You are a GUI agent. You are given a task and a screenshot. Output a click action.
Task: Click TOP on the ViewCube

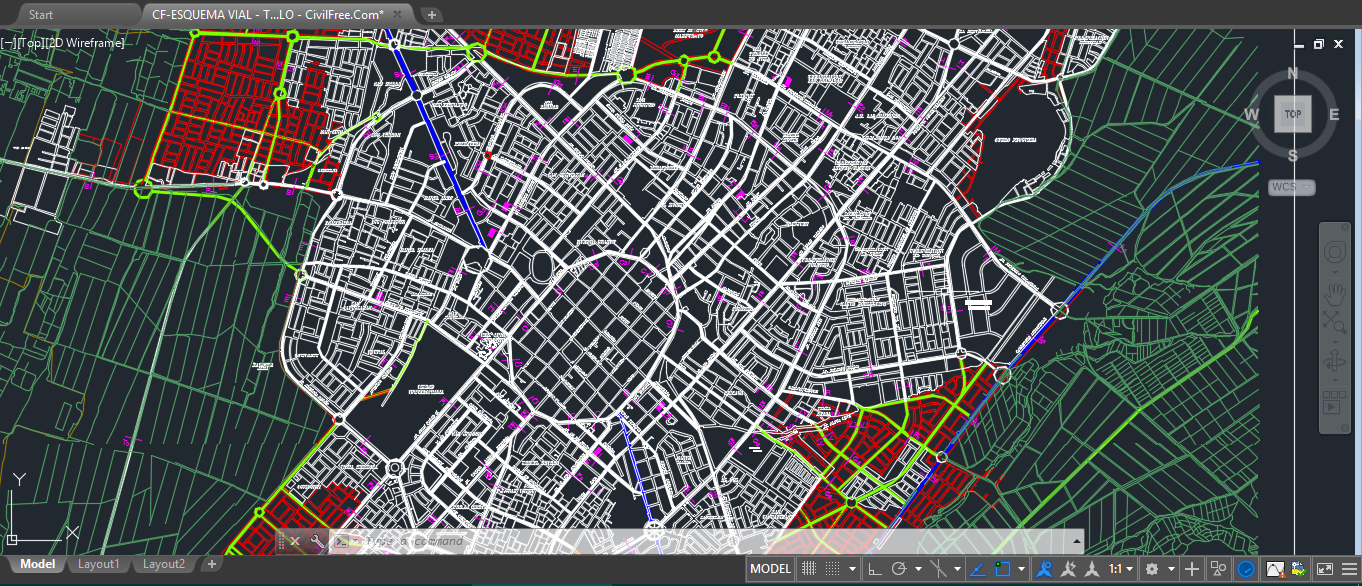pyautogui.click(x=1292, y=113)
